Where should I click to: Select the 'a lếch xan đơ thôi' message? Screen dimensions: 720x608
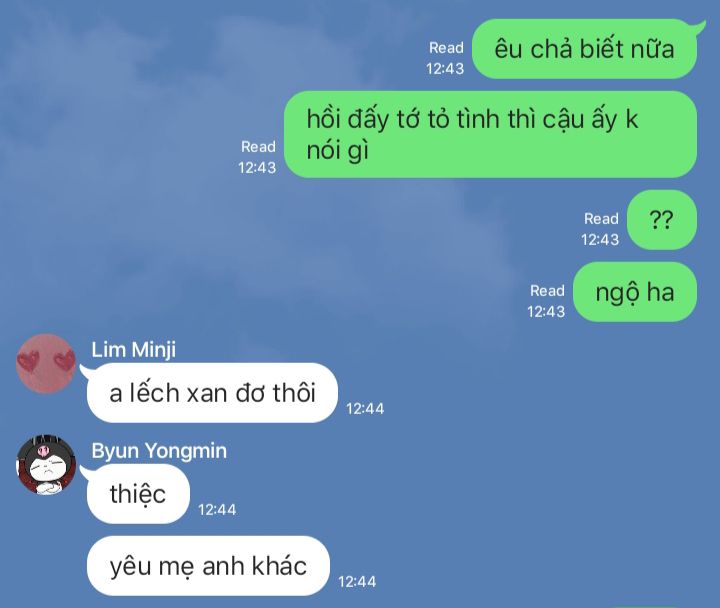pos(212,393)
